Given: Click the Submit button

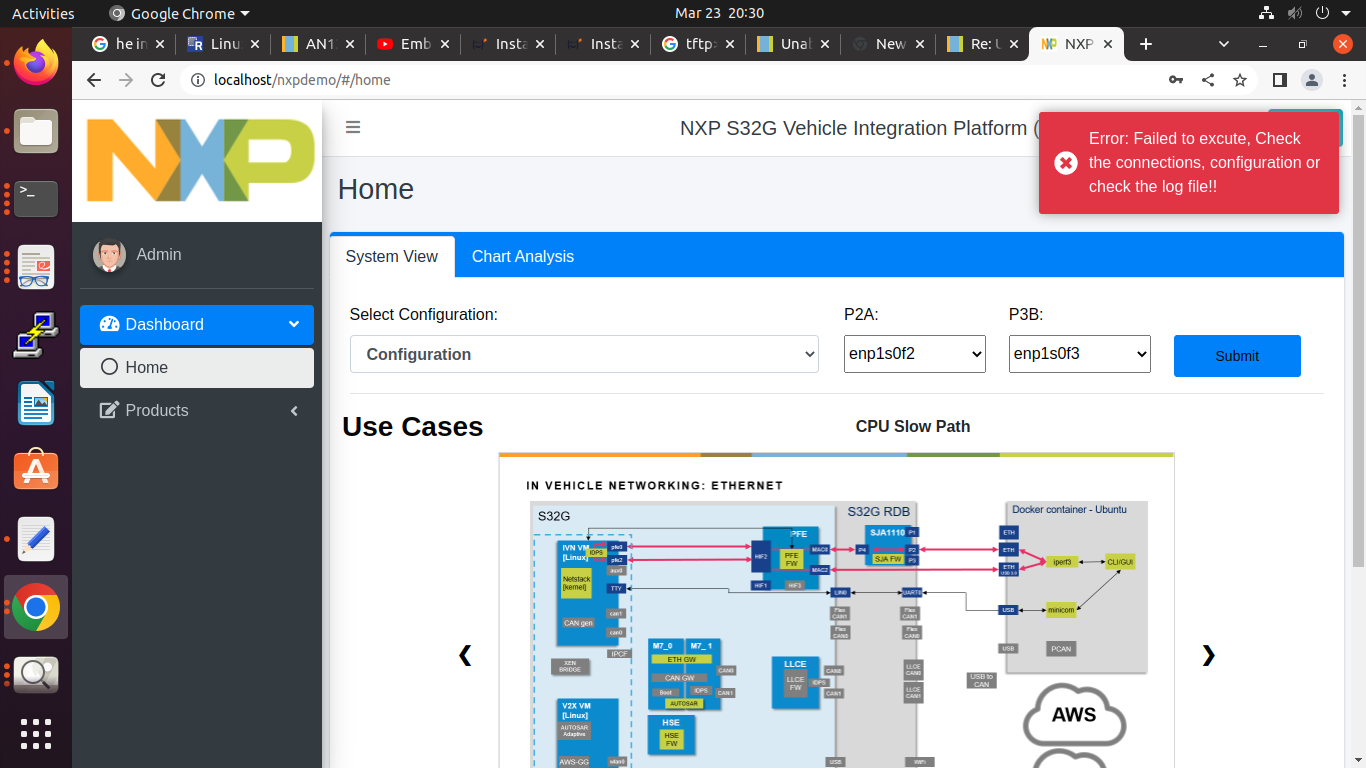Looking at the screenshot, I should 1237,356.
